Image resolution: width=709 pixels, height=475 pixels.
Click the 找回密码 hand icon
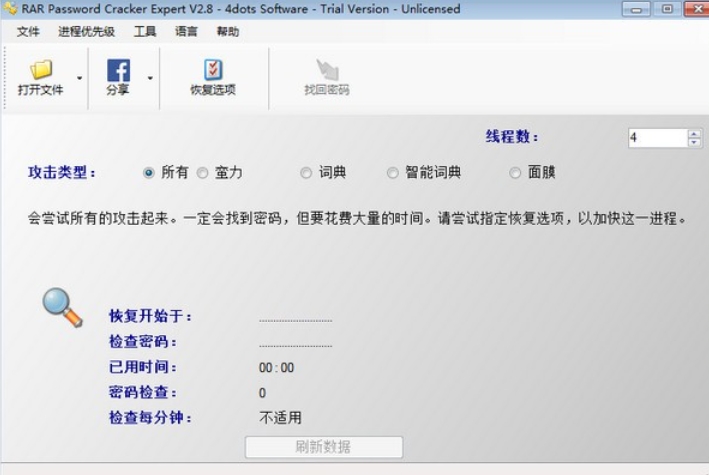coord(327,70)
